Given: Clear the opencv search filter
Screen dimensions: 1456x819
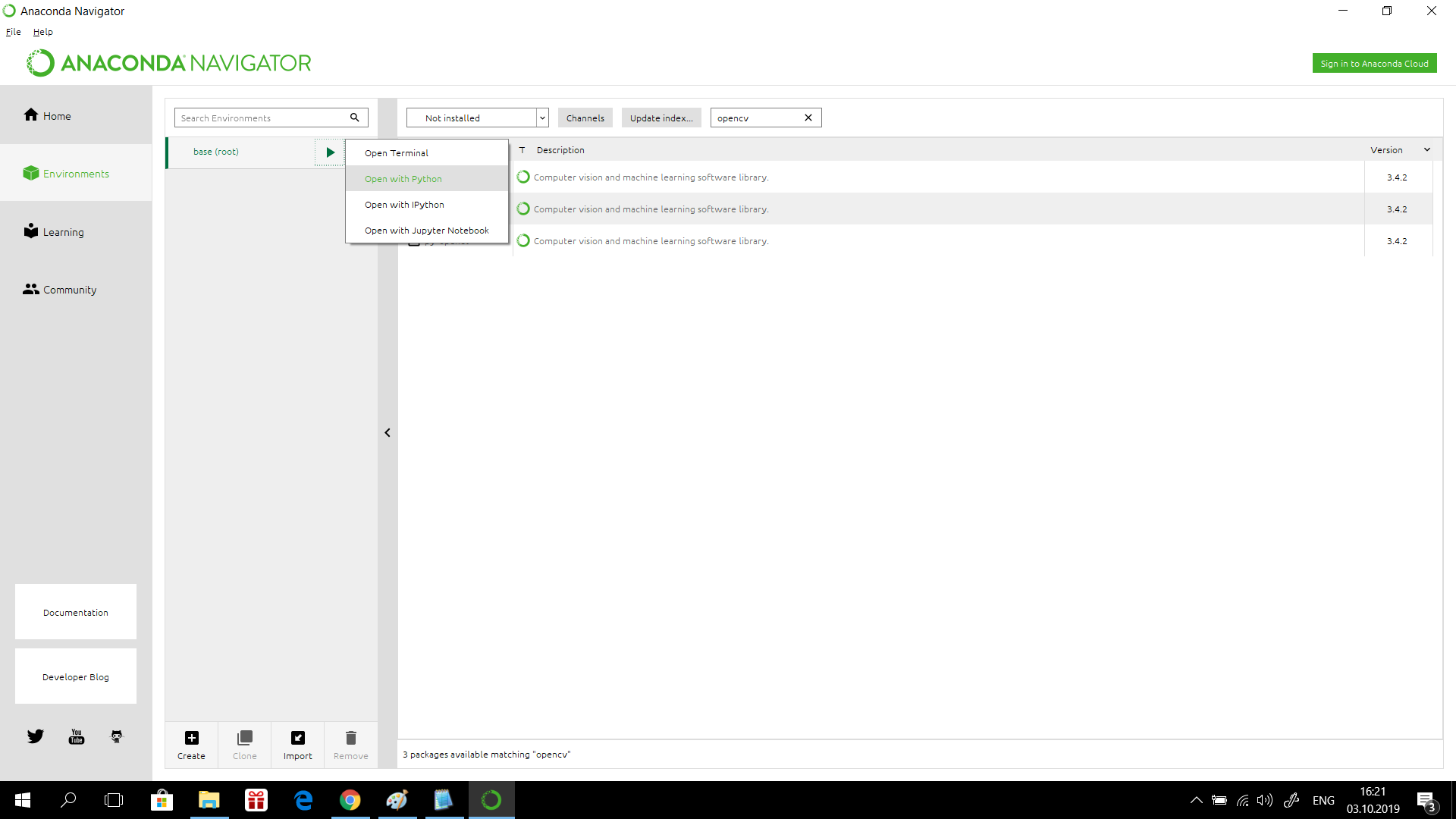Looking at the screenshot, I should tap(808, 118).
